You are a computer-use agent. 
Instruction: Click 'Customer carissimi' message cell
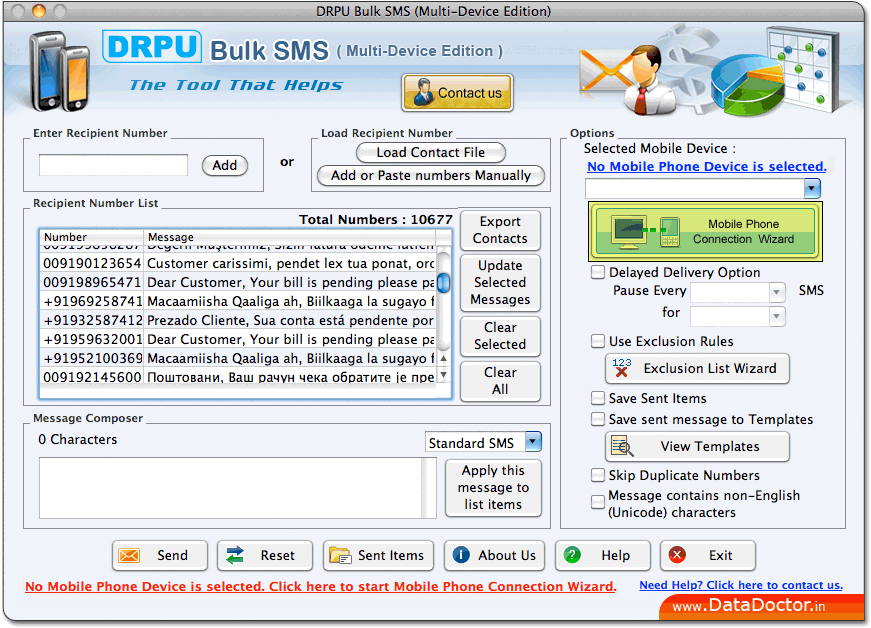pos(290,263)
